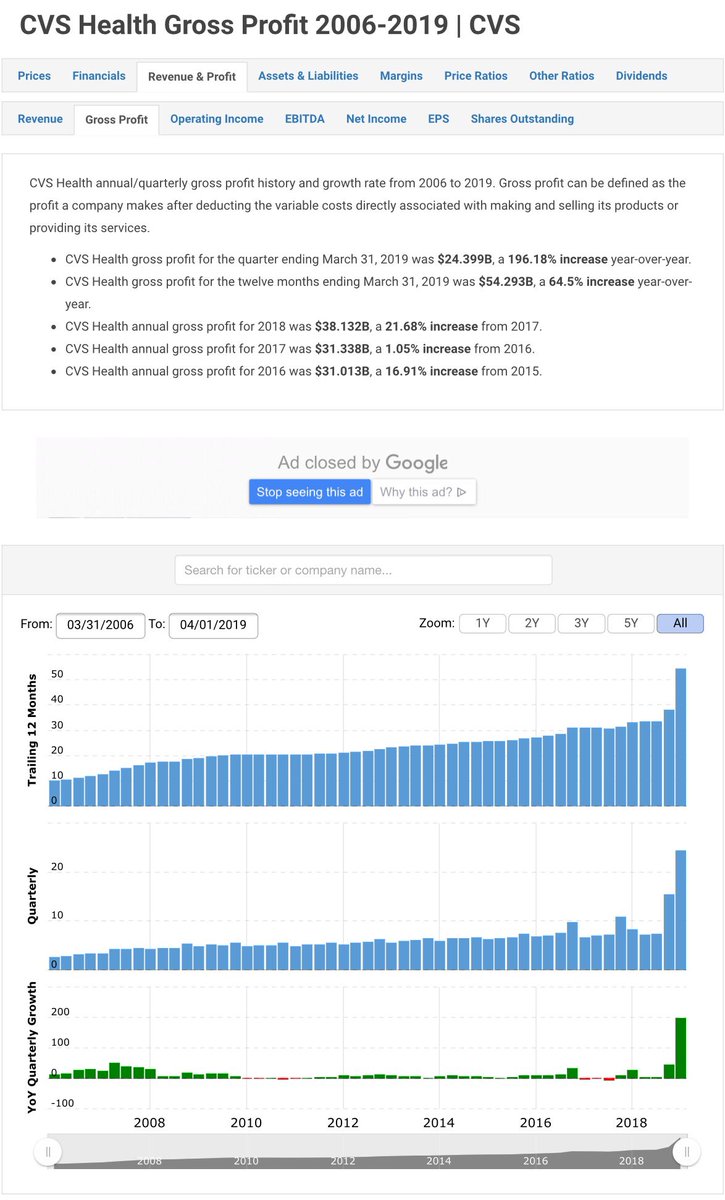Open the Financials tab
The width and height of the screenshot is (725, 1200).
click(x=99, y=76)
